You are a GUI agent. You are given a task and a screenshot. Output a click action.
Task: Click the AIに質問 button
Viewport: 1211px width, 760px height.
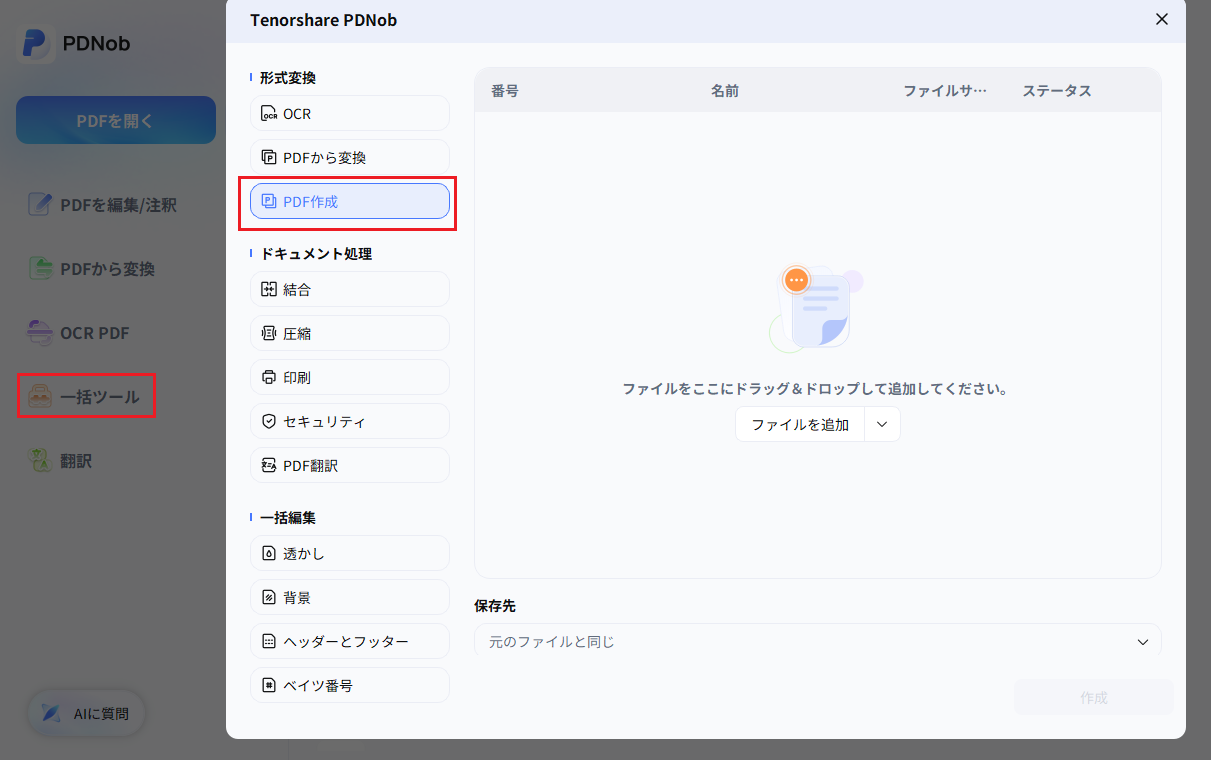pyautogui.click(x=86, y=714)
